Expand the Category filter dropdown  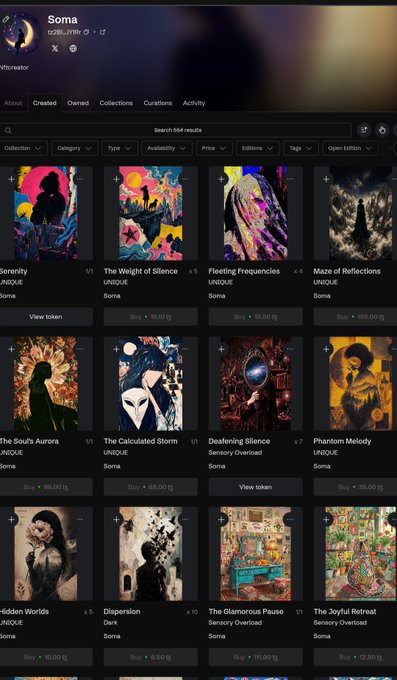(75, 148)
